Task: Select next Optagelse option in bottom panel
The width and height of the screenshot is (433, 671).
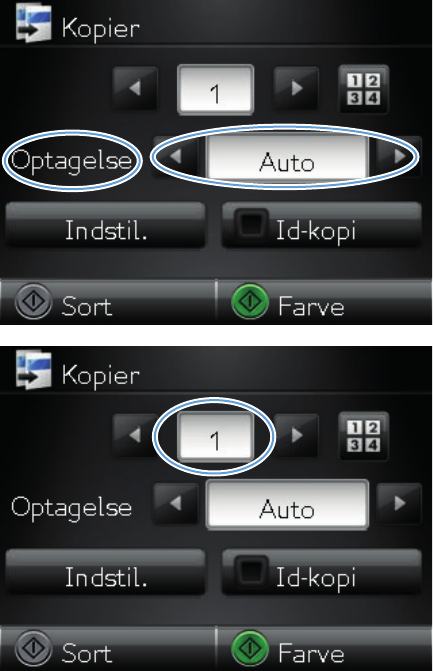Action: click(x=399, y=504)
